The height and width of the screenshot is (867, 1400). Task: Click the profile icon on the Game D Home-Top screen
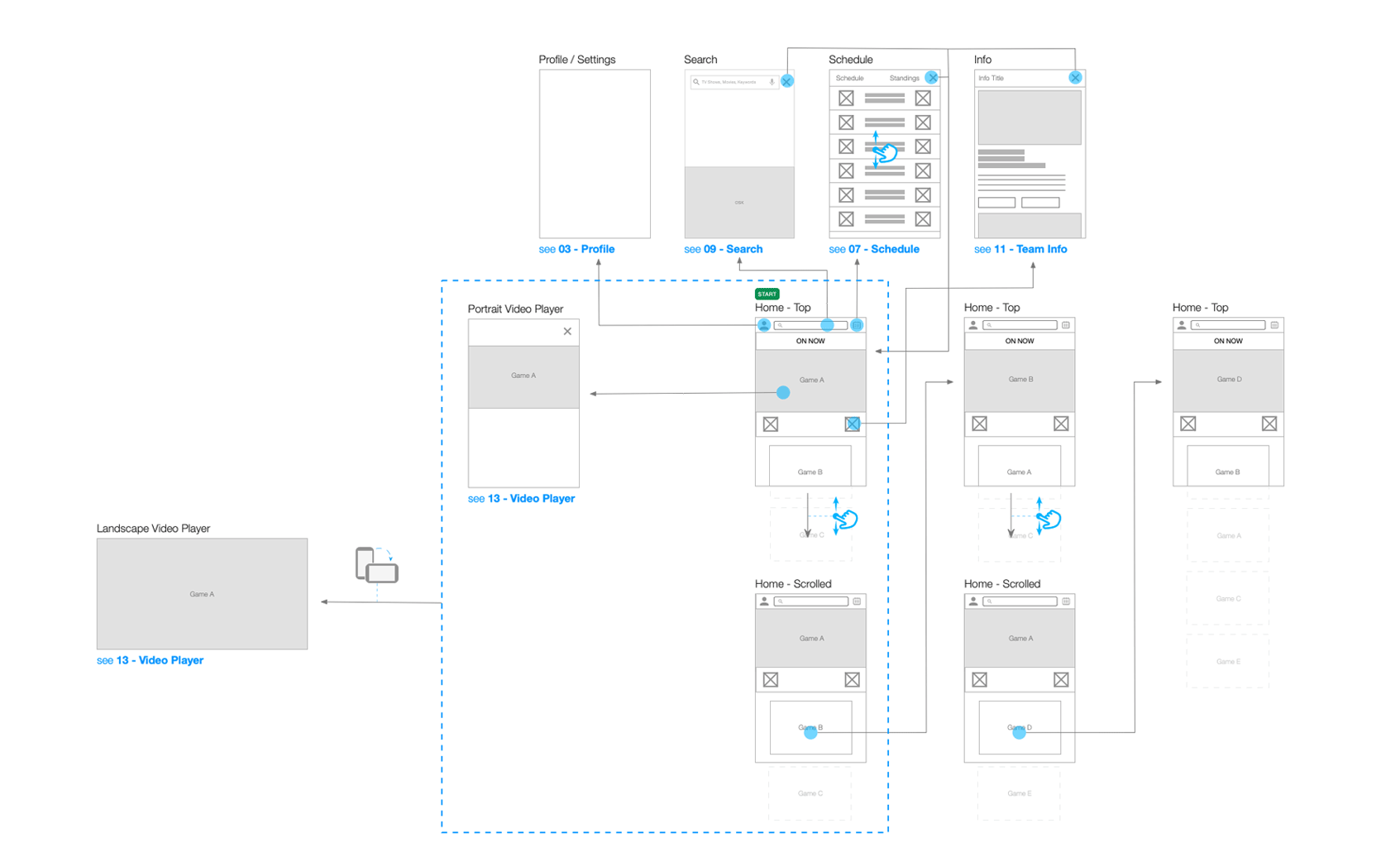1182,325
